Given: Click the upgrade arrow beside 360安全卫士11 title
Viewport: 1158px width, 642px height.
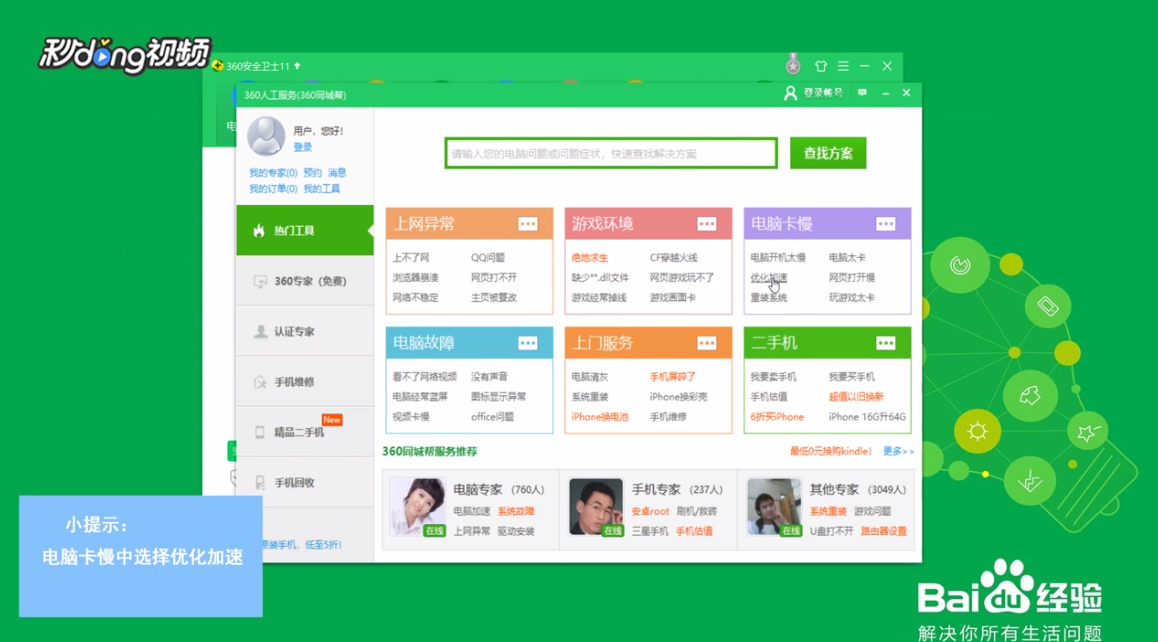Looking at the screenshot, I should pos(297,66).
